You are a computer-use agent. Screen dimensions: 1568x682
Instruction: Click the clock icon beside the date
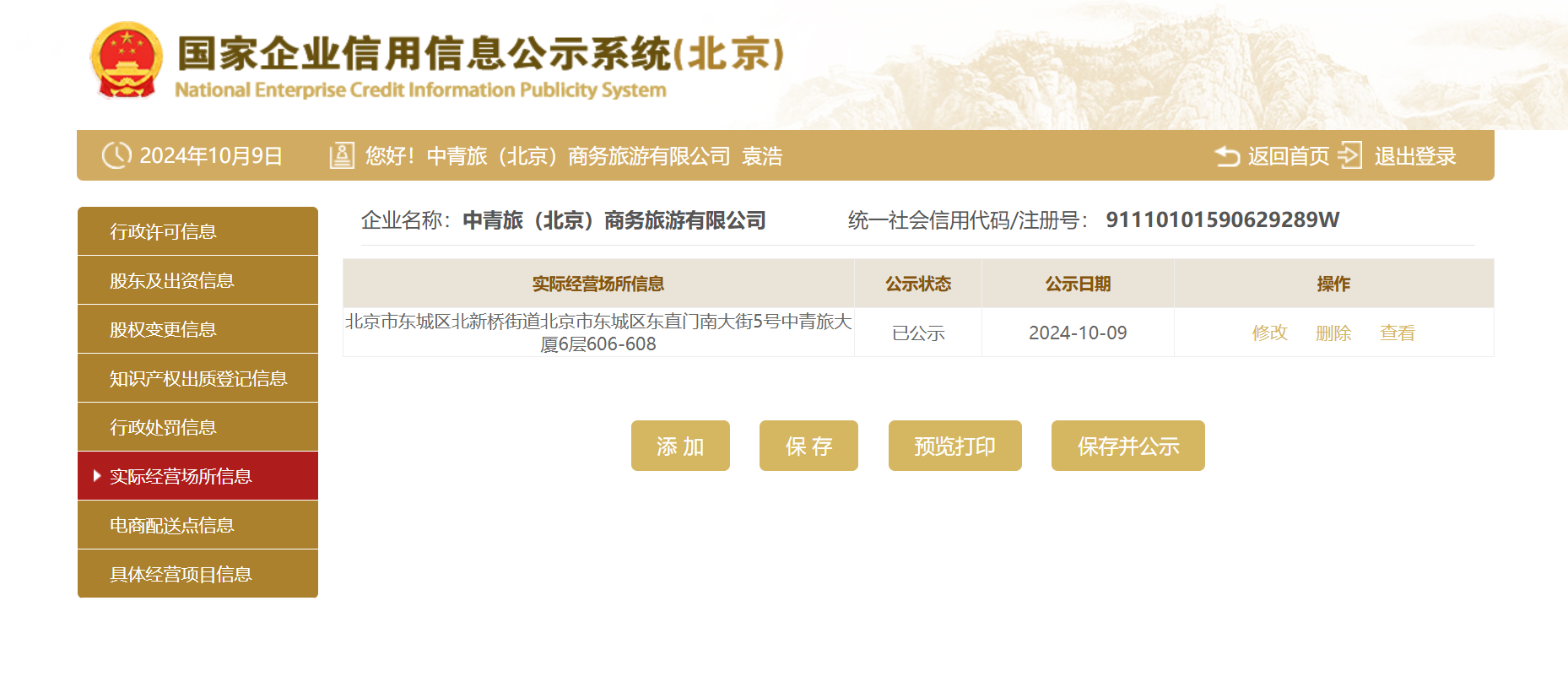[x=116, y=155]
